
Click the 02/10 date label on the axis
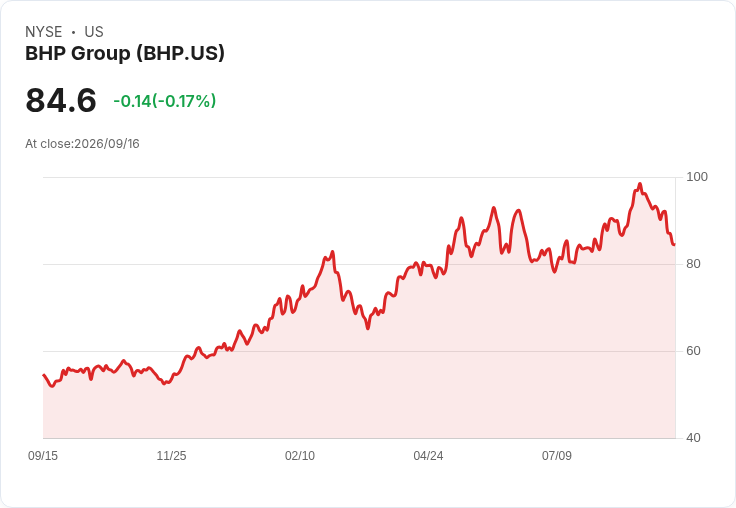coord(300,455)
